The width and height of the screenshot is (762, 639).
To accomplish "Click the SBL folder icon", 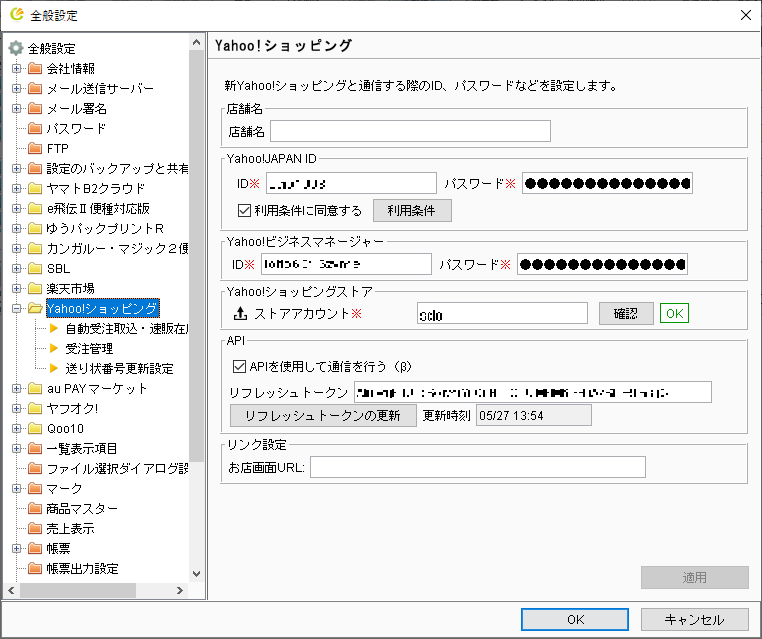I will [35, 268].
